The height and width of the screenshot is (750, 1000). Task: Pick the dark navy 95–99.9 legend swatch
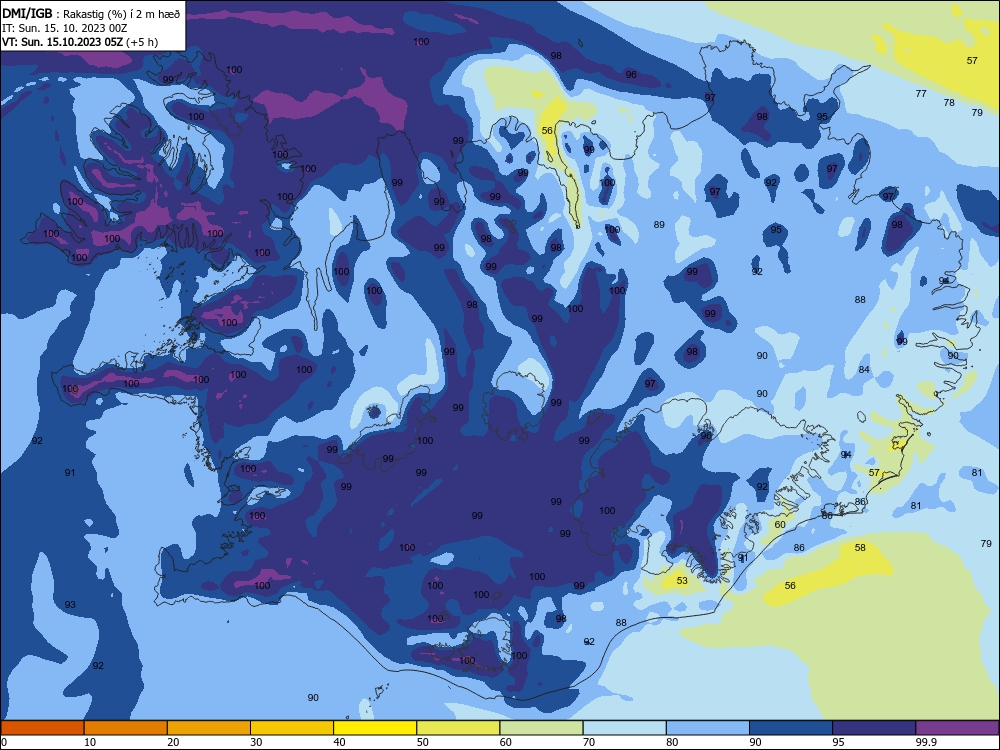pyautogui.click(x=874, y=728)
